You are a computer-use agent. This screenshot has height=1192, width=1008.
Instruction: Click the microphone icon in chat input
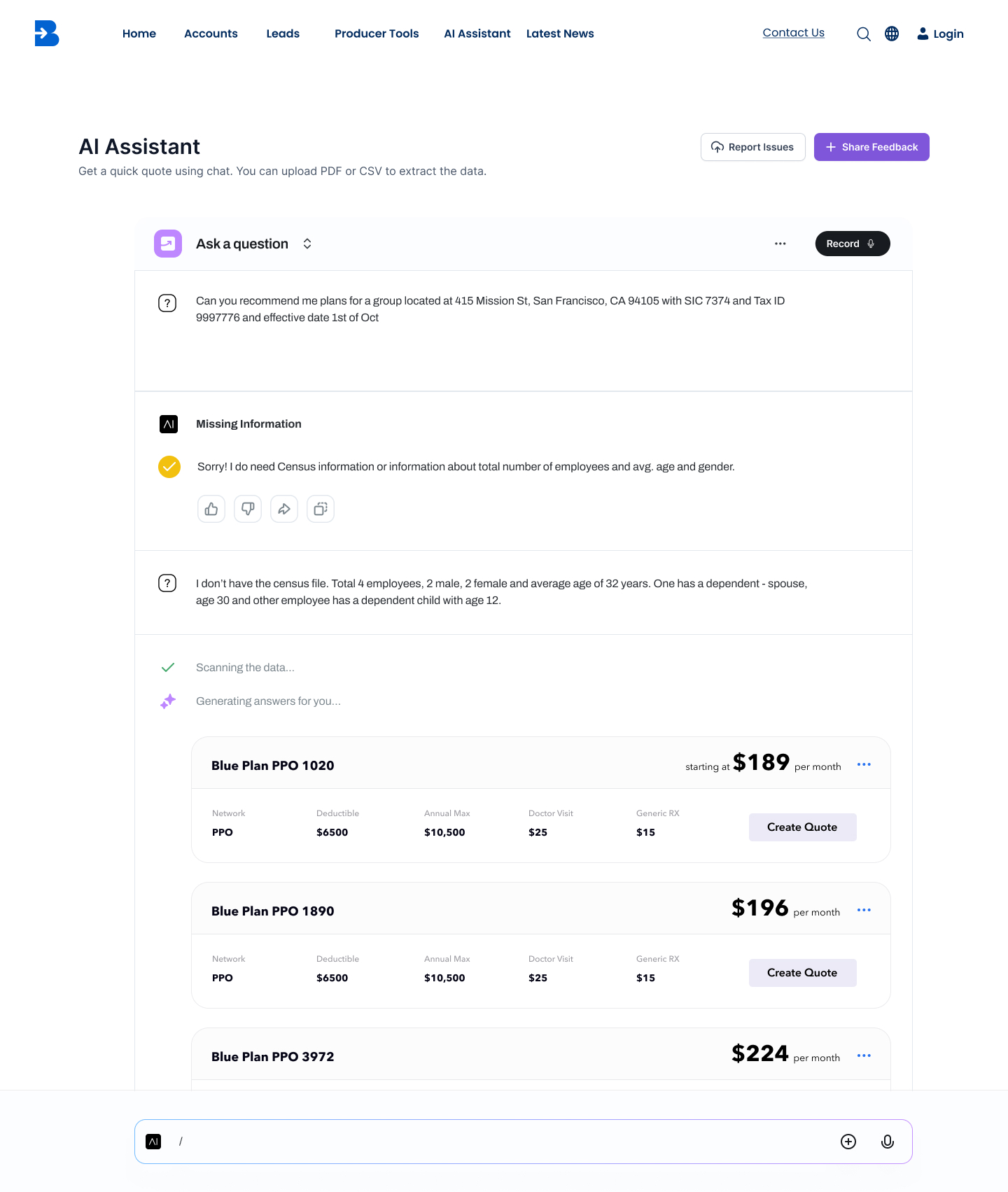tap(888, 1142)
